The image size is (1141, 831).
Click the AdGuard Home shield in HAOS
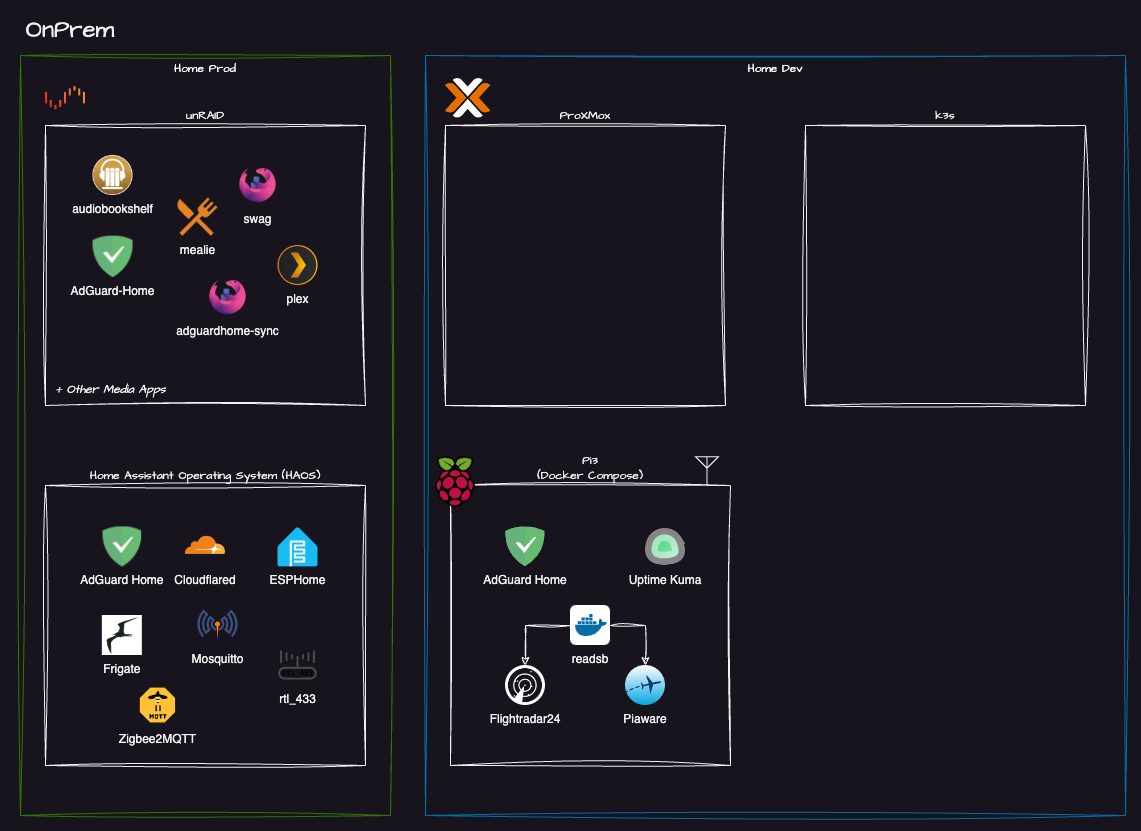point(122,546)
